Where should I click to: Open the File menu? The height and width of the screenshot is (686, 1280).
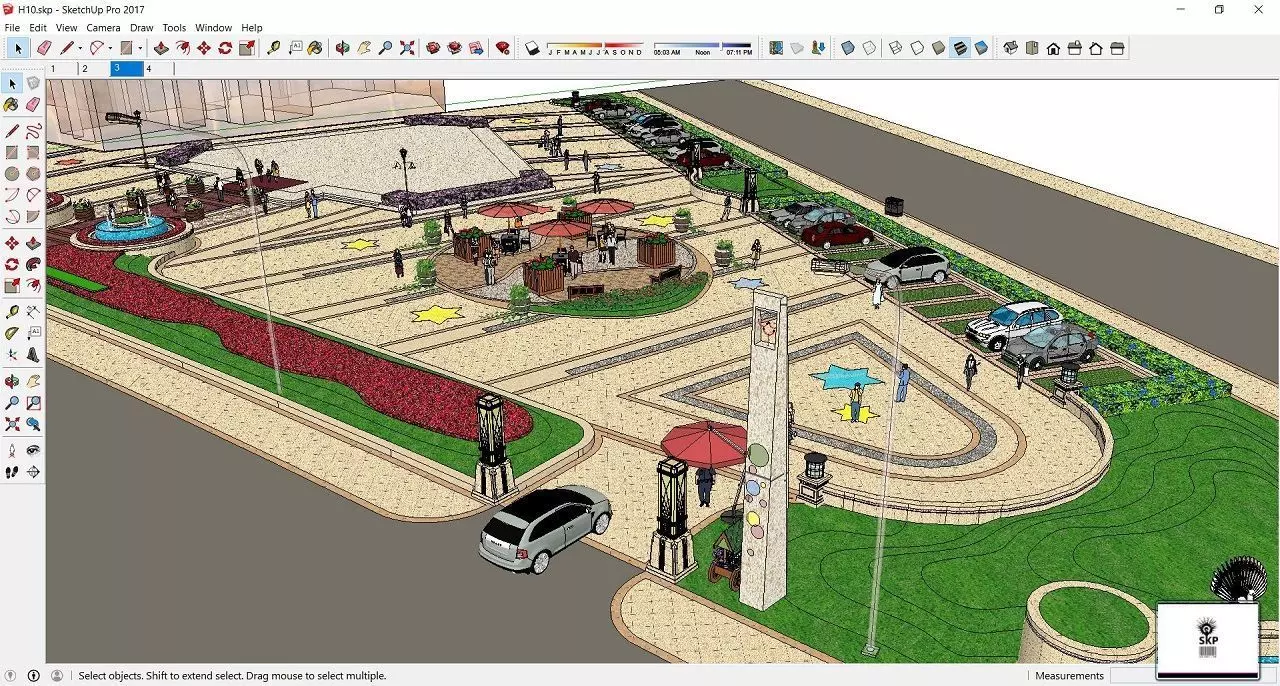pyautogui.click(x=12, y=28)
